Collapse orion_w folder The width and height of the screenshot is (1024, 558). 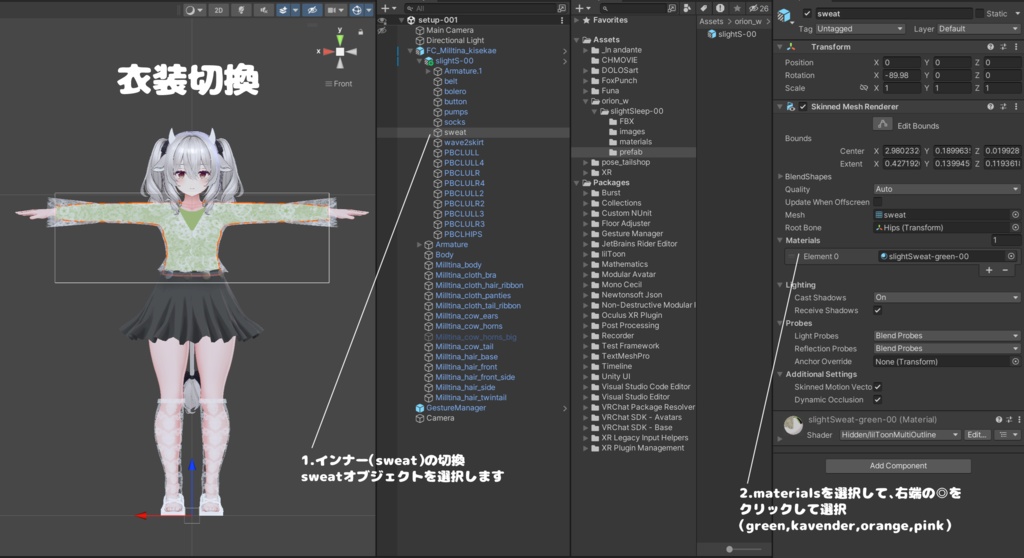pyautogui.click(x=585, y=101)
